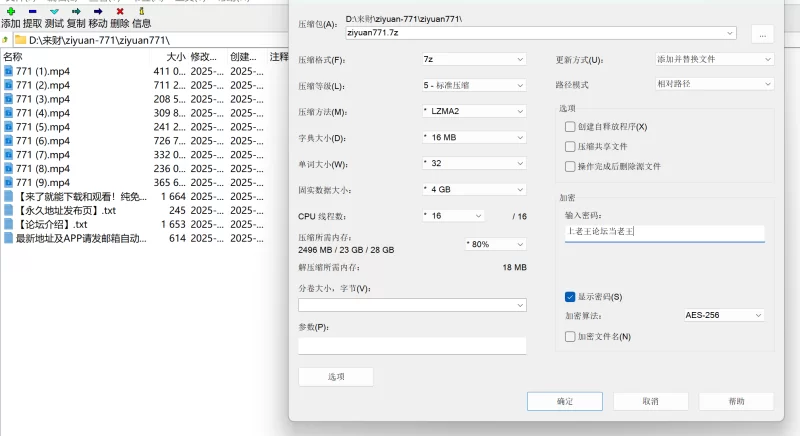Click the up-folder icon beside path bar
The image size is (800, 436).
point(5,40)
